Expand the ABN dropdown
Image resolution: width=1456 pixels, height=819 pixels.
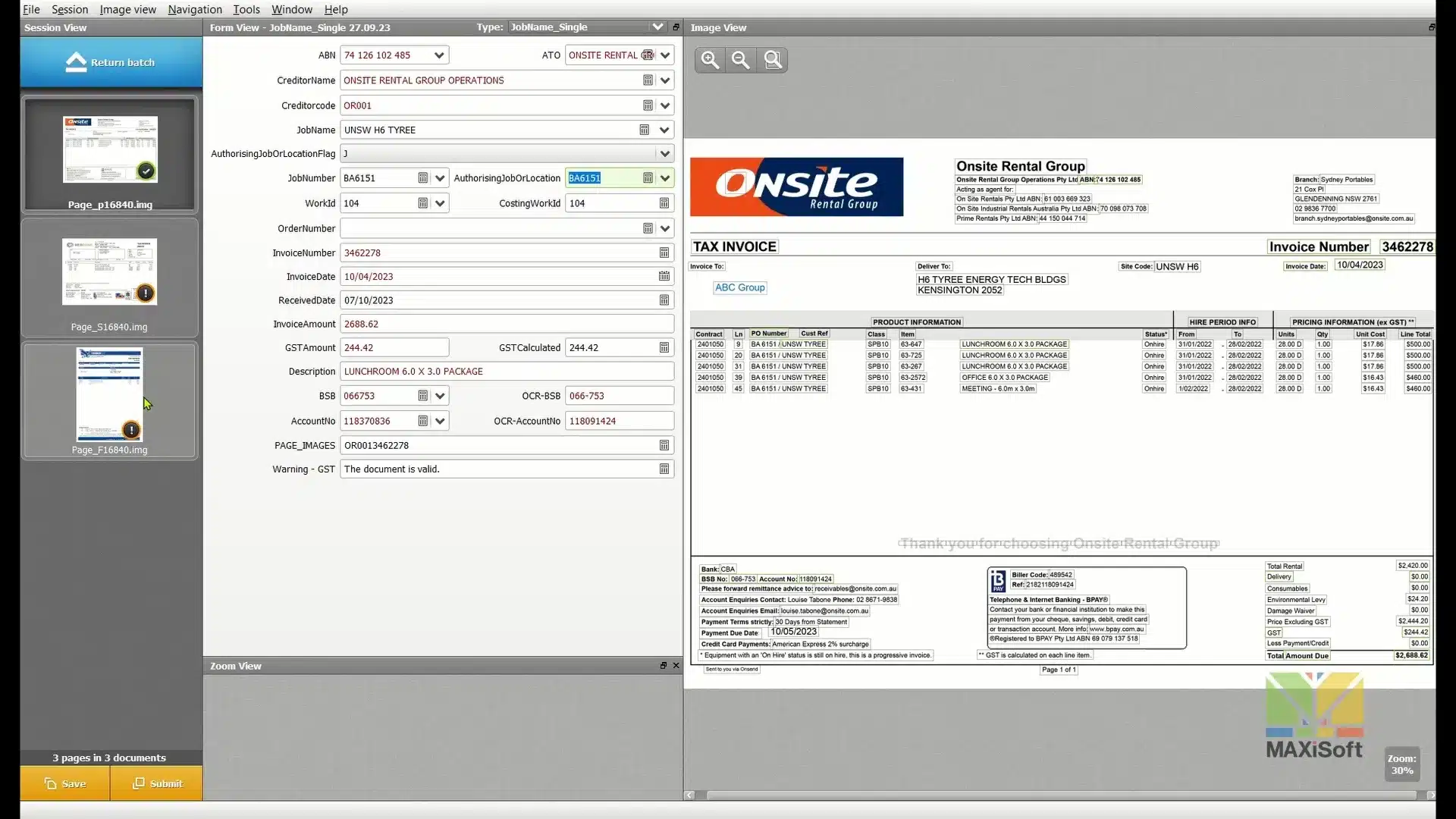point(438,55)
